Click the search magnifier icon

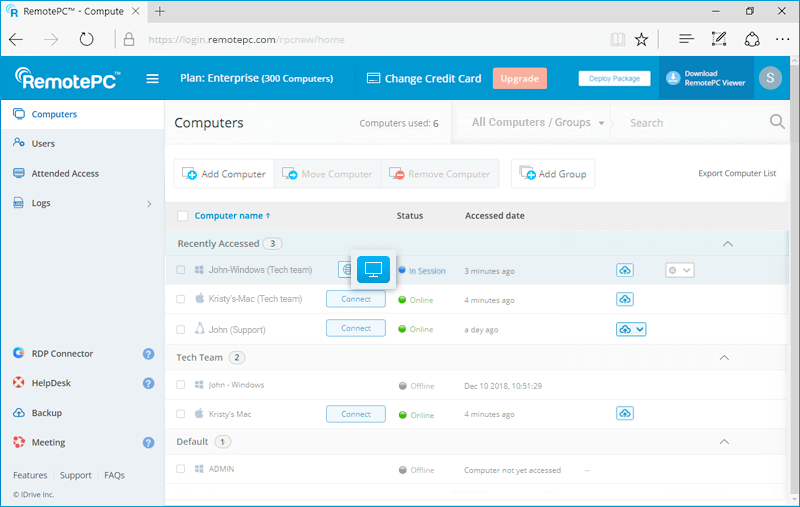(x=777, y=122)
